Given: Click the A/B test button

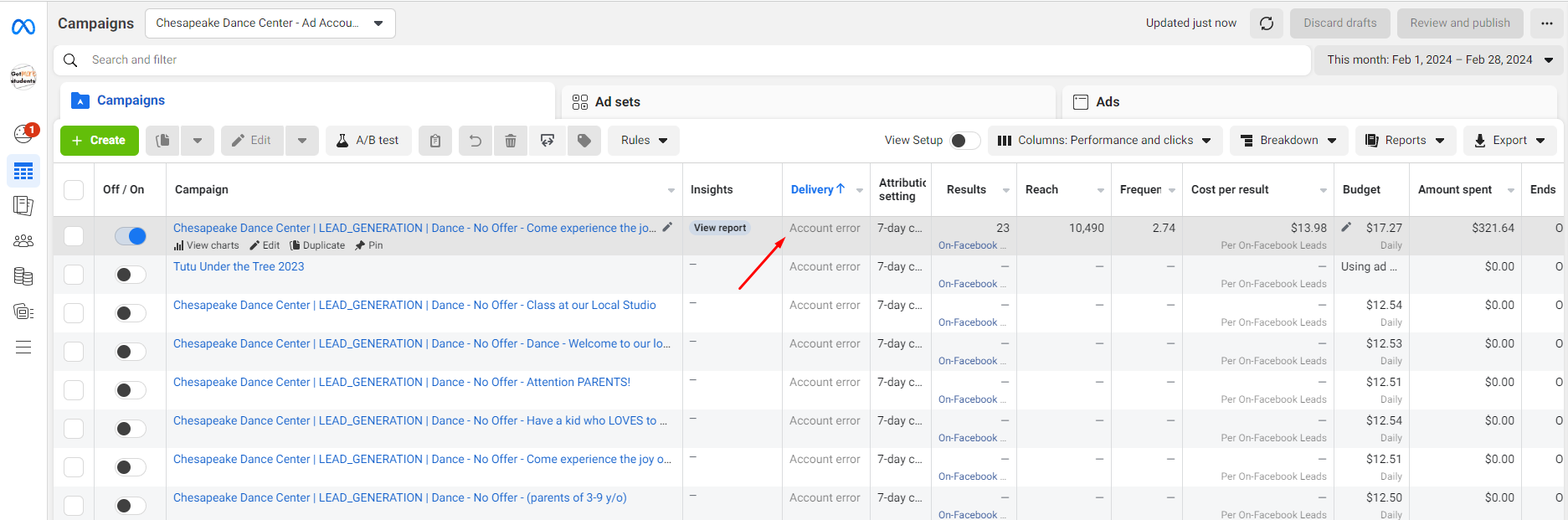Looking at the screenshot, I should click(x=368, y=141).
